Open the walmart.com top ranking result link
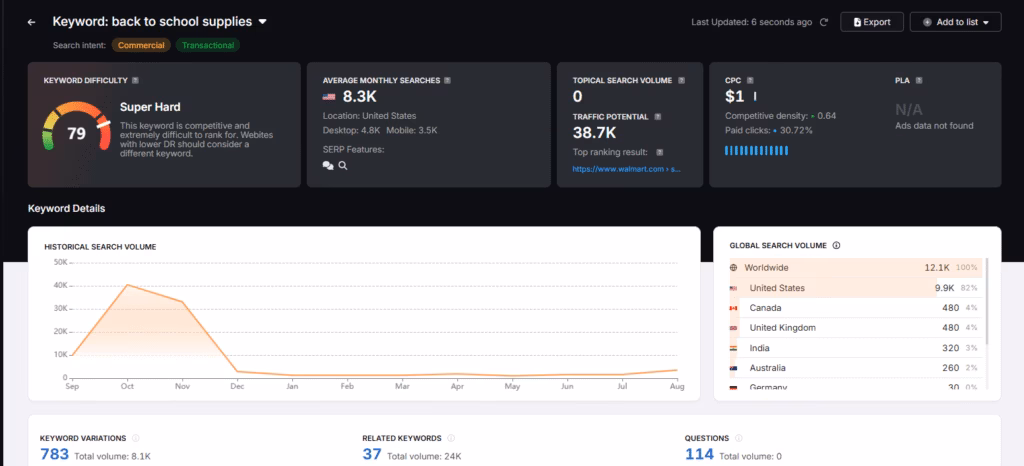 click(x=626, y=170)
